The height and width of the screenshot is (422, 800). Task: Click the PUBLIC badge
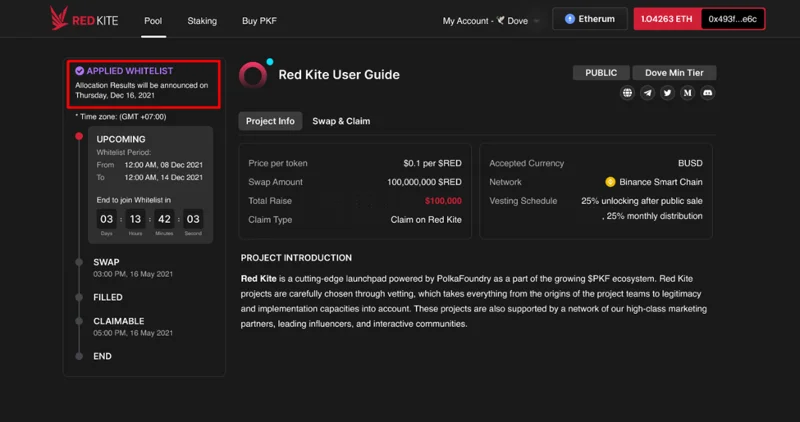pos(601,73)
